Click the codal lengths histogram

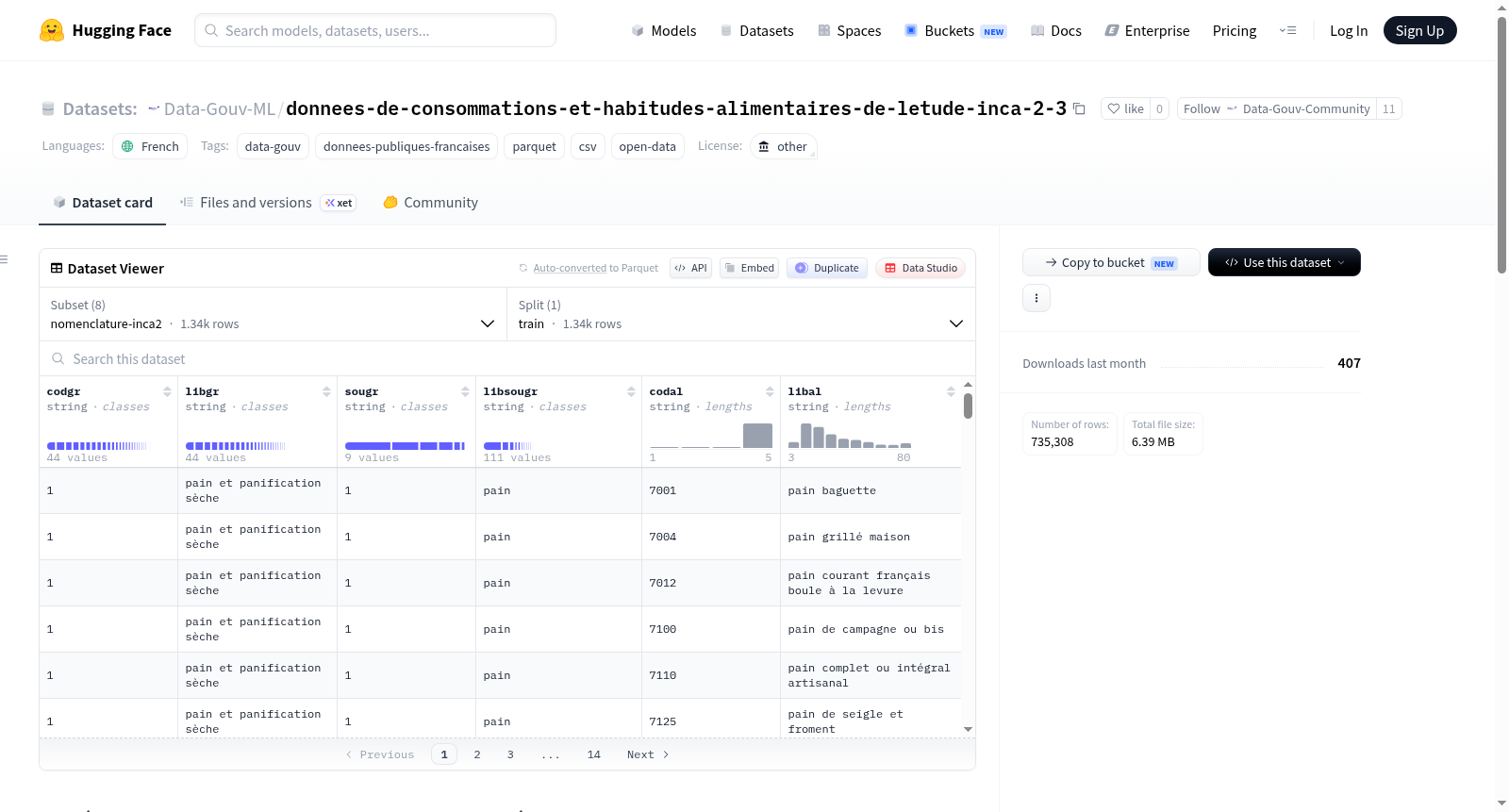point(711,436)
